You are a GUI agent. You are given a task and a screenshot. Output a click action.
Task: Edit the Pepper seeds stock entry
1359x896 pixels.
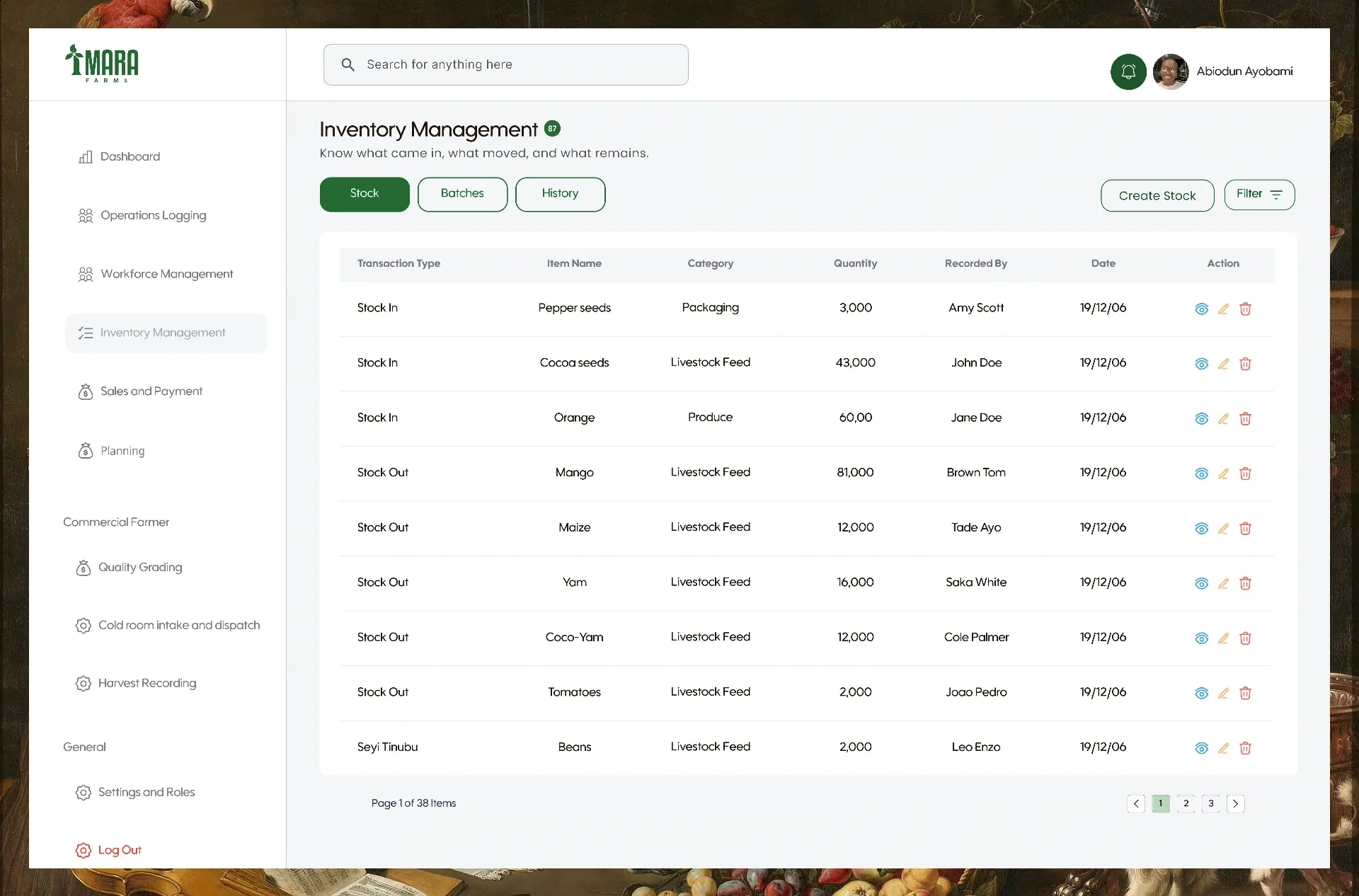[x=1223, y=309]
